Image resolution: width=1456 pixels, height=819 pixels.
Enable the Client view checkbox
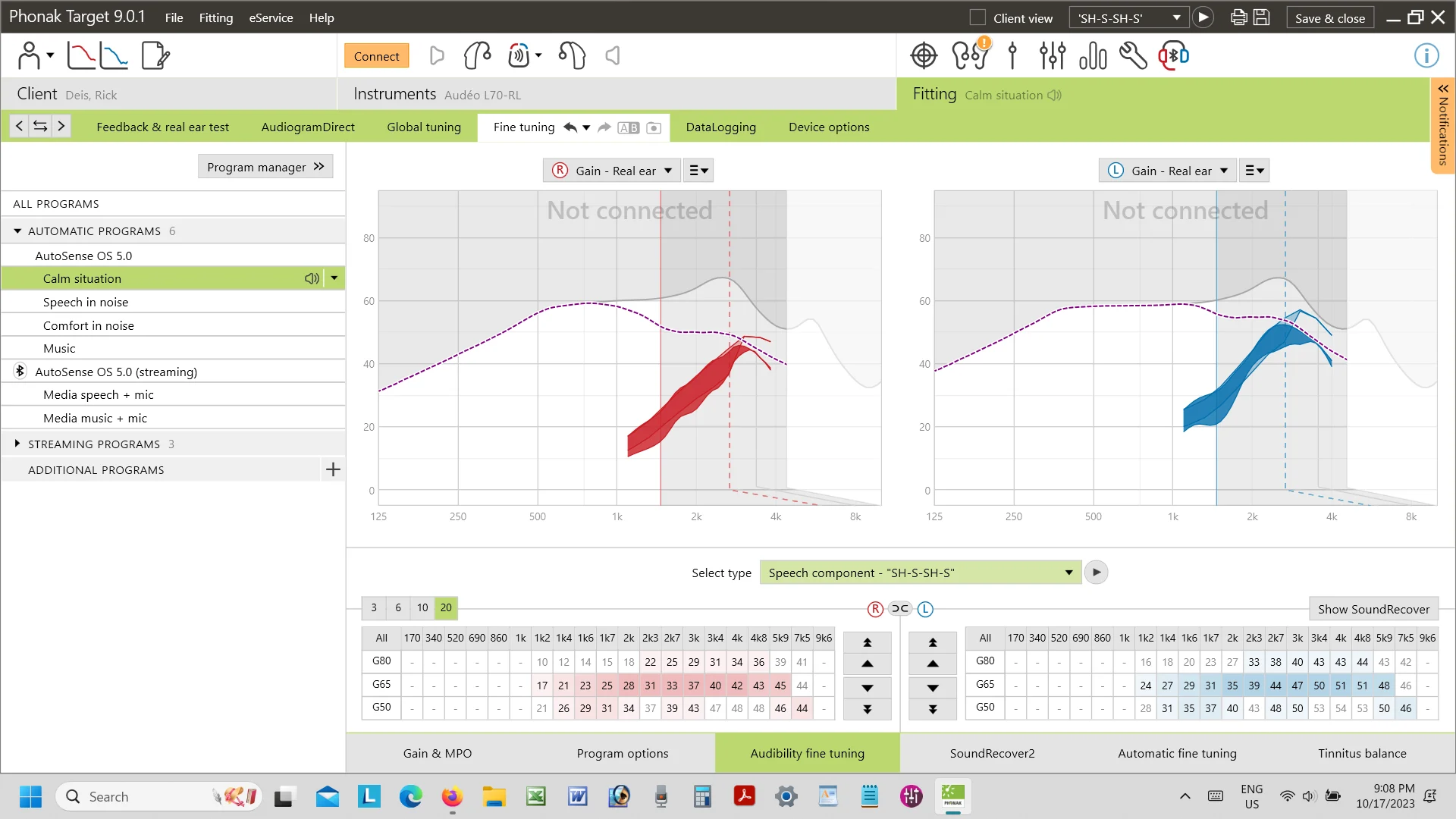click(x=977, y=17)
